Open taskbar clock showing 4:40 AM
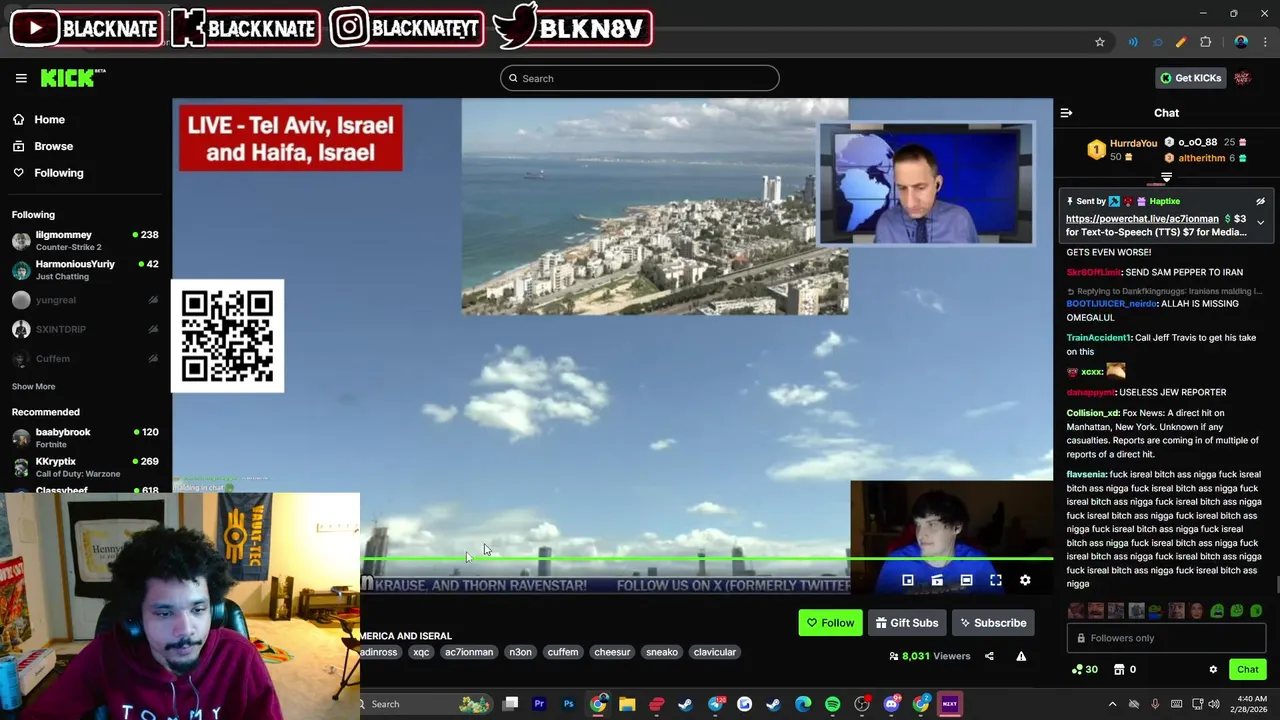Screen dimensions: 1280x720 click(1251, 704)
